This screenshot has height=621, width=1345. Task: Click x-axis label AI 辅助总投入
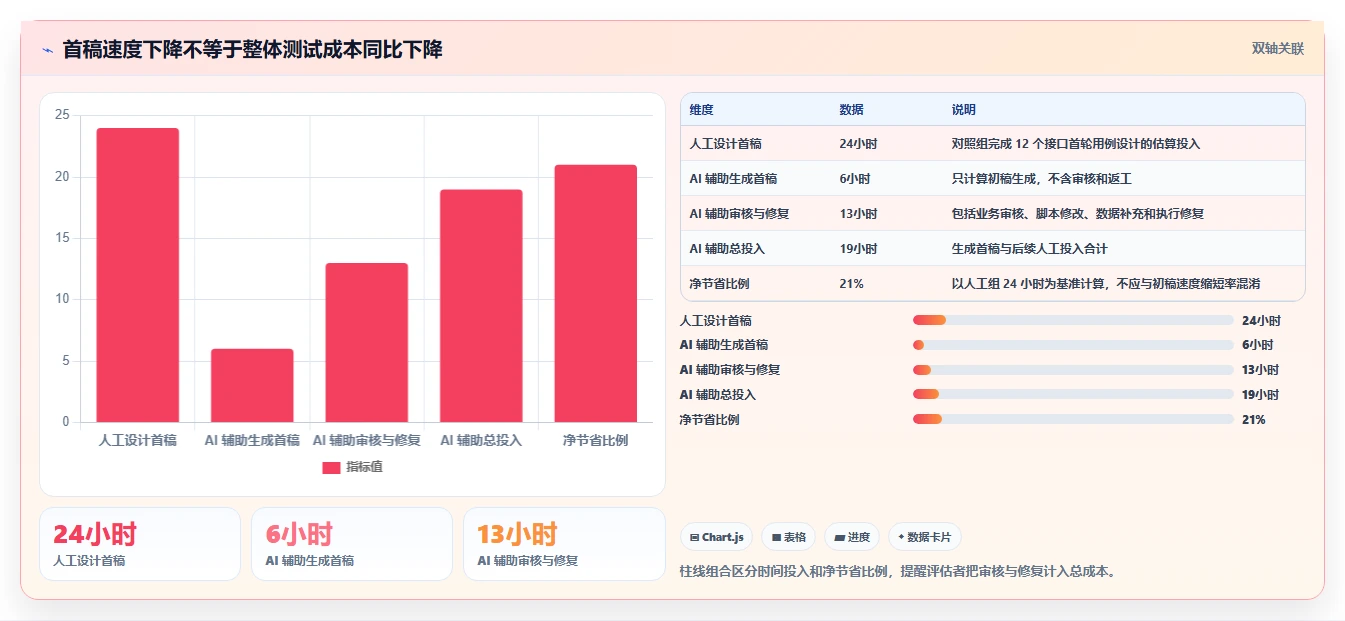481,440
